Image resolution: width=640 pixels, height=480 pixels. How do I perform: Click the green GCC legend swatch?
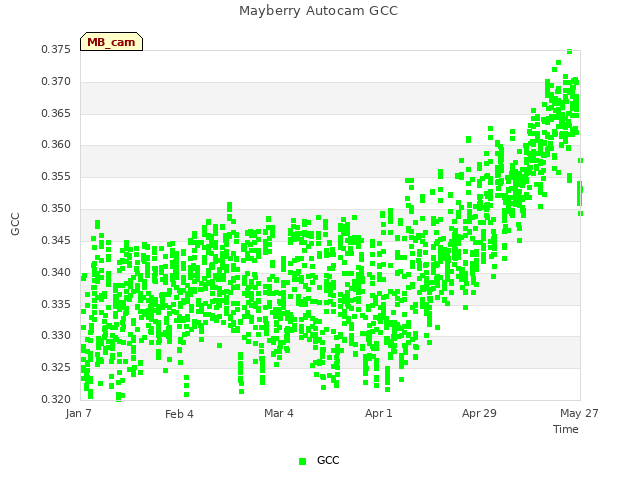(x=302, y=461)
